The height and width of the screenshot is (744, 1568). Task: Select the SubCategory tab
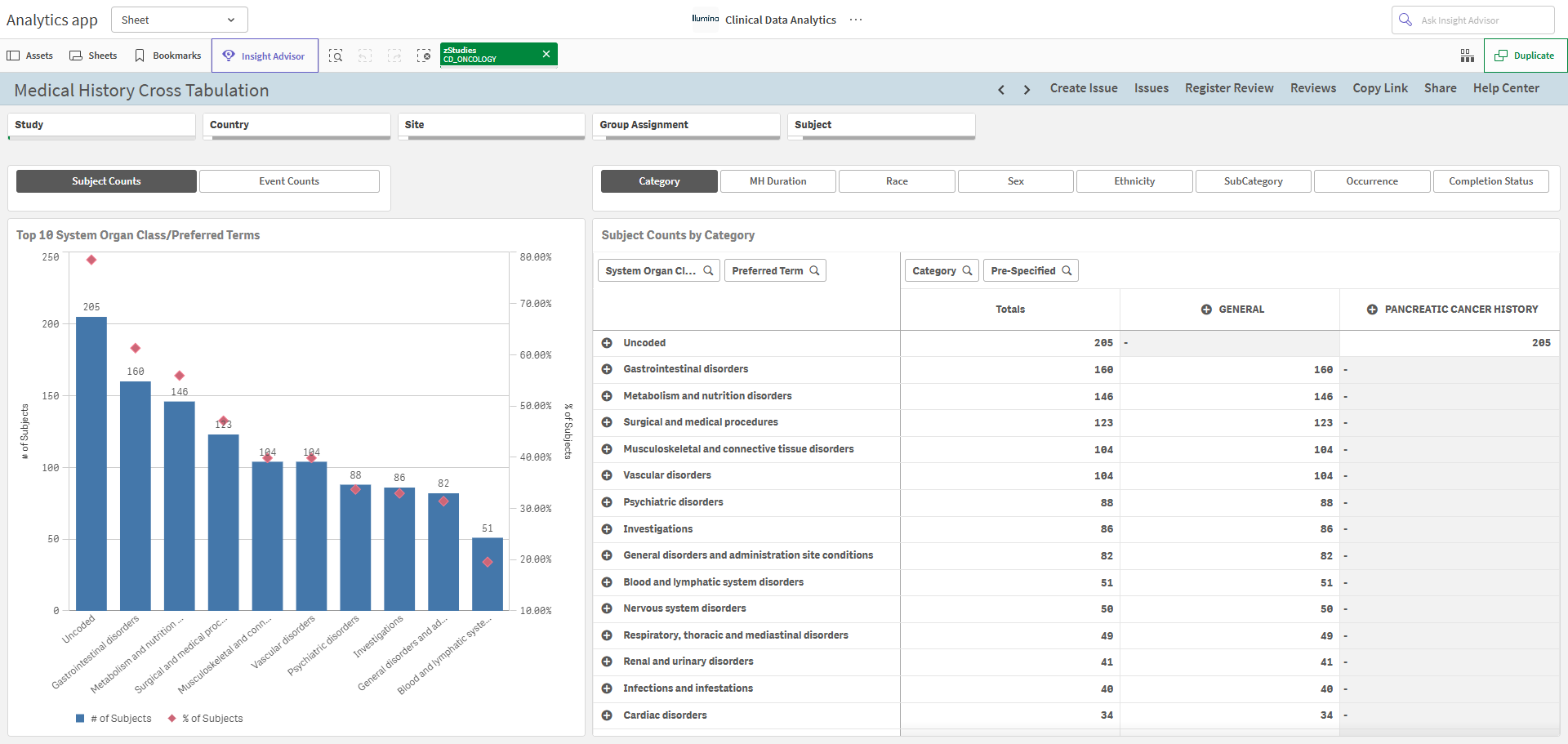[x=1254, y=181]
